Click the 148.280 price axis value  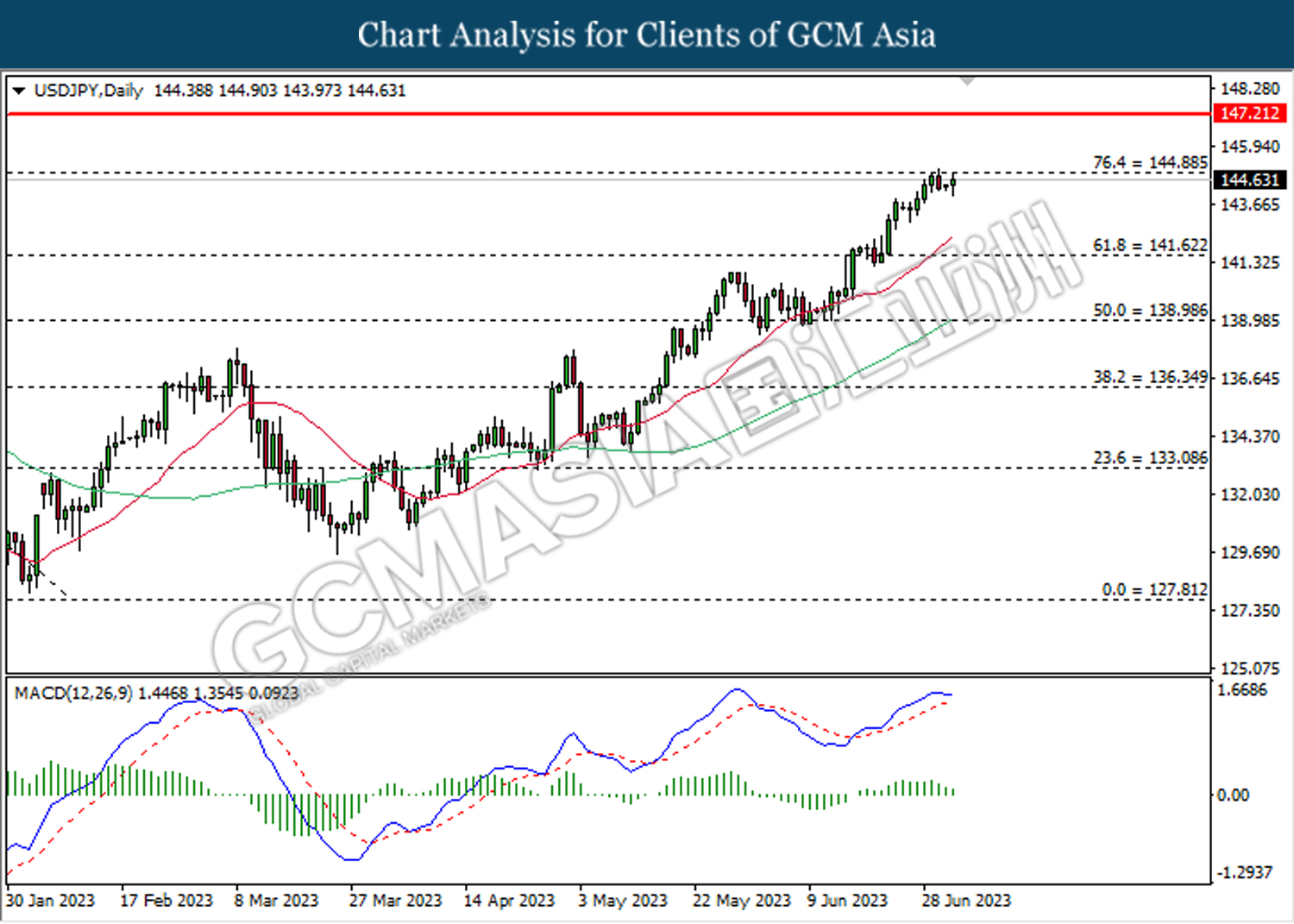pos(1250,89)
